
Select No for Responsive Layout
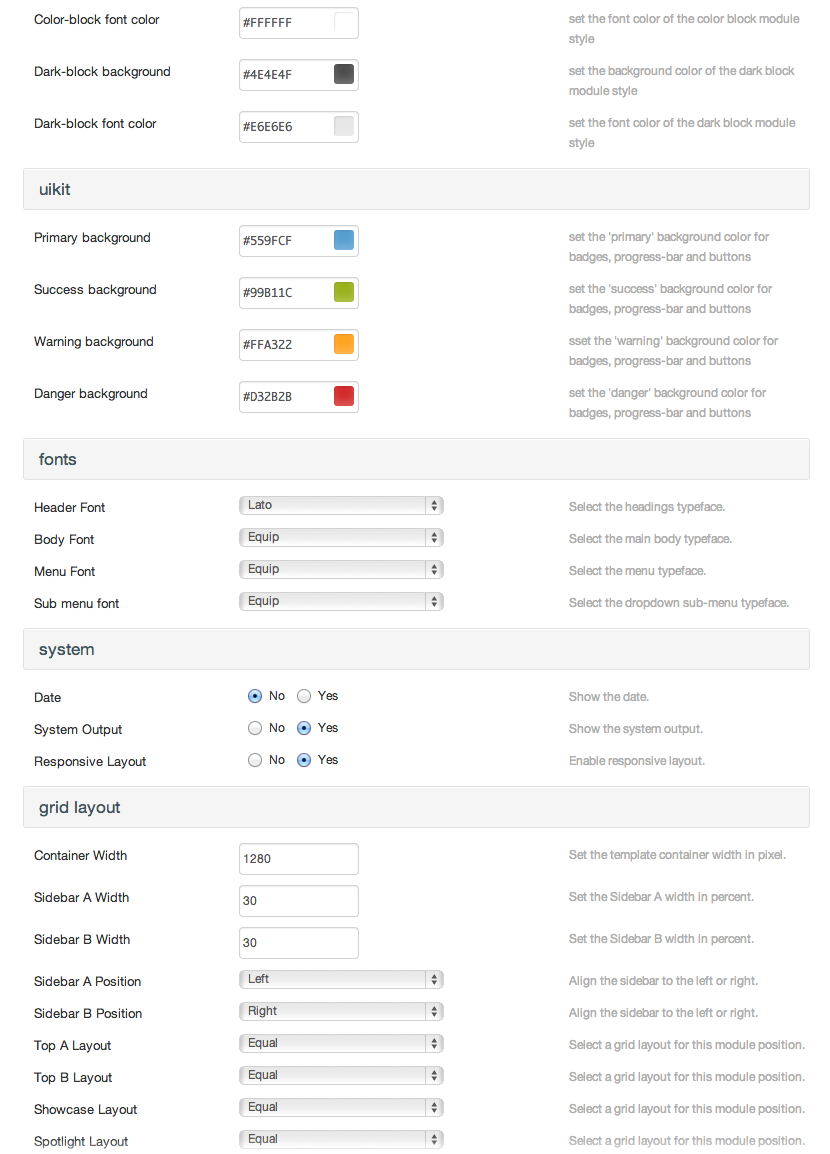click(255, 760)
